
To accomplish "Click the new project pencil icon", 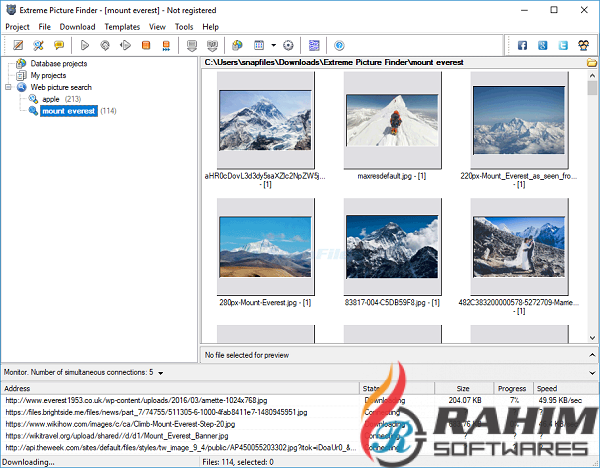I will click(x=17, y=45).
